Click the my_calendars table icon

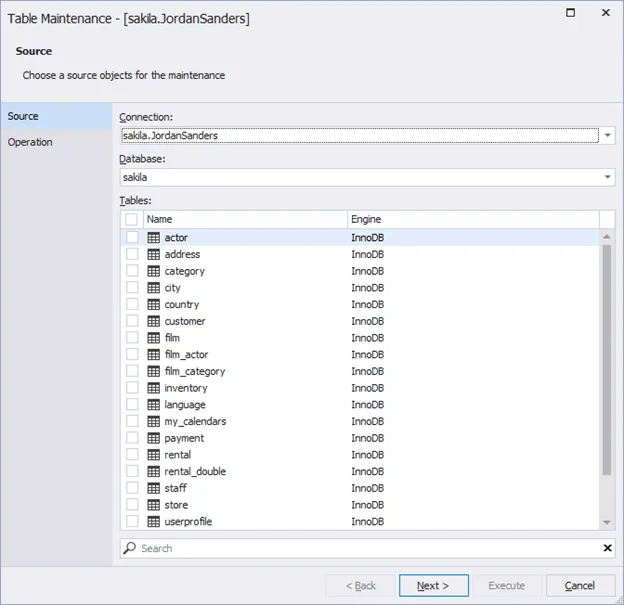pos(154,422)
